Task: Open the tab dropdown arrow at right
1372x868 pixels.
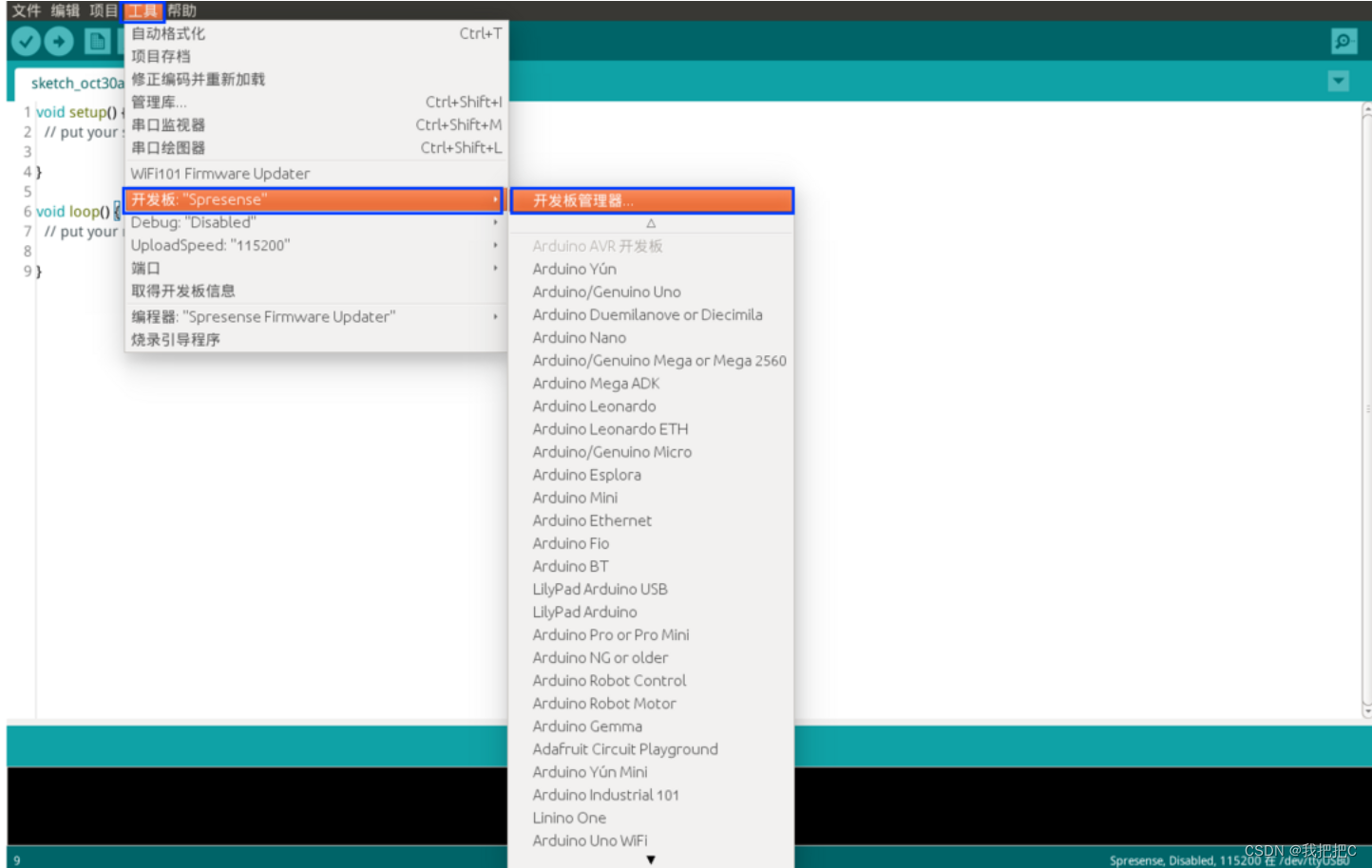Action: click(1338, 82)
